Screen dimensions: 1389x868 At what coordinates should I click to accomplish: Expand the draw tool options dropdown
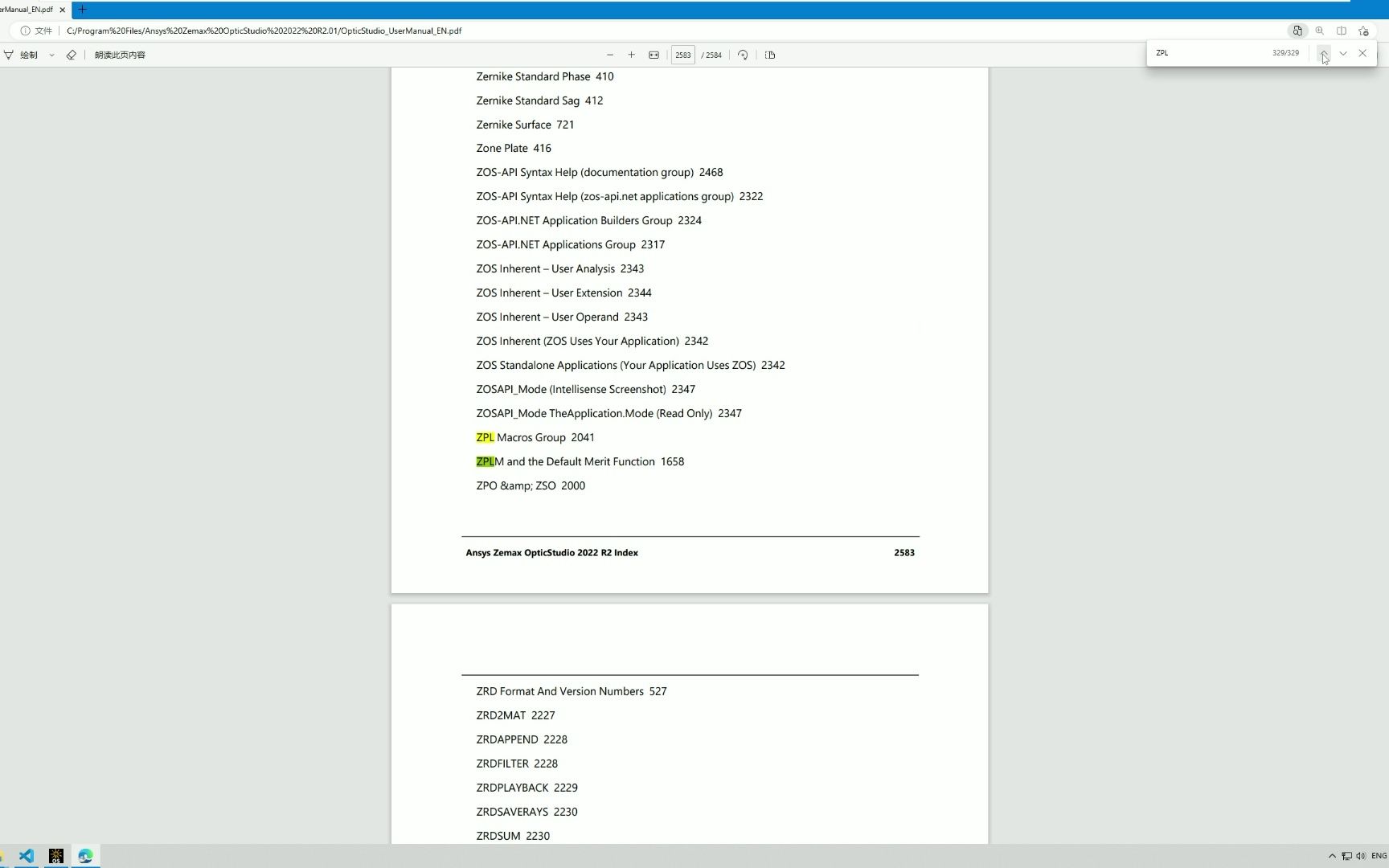pos(51,55)
